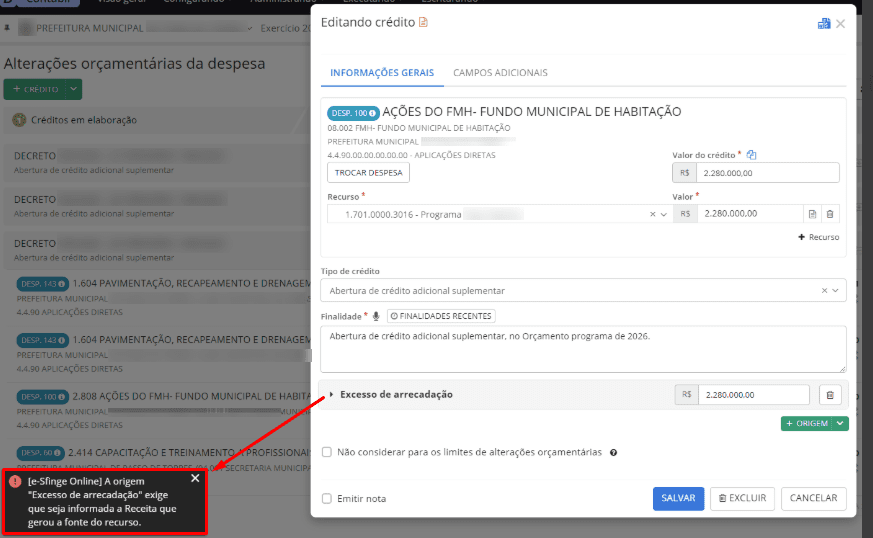The height and width of the screenshot is (538, 873).
Task: Click DESP. 100 badge in background list
Action: tap(42, 397)
